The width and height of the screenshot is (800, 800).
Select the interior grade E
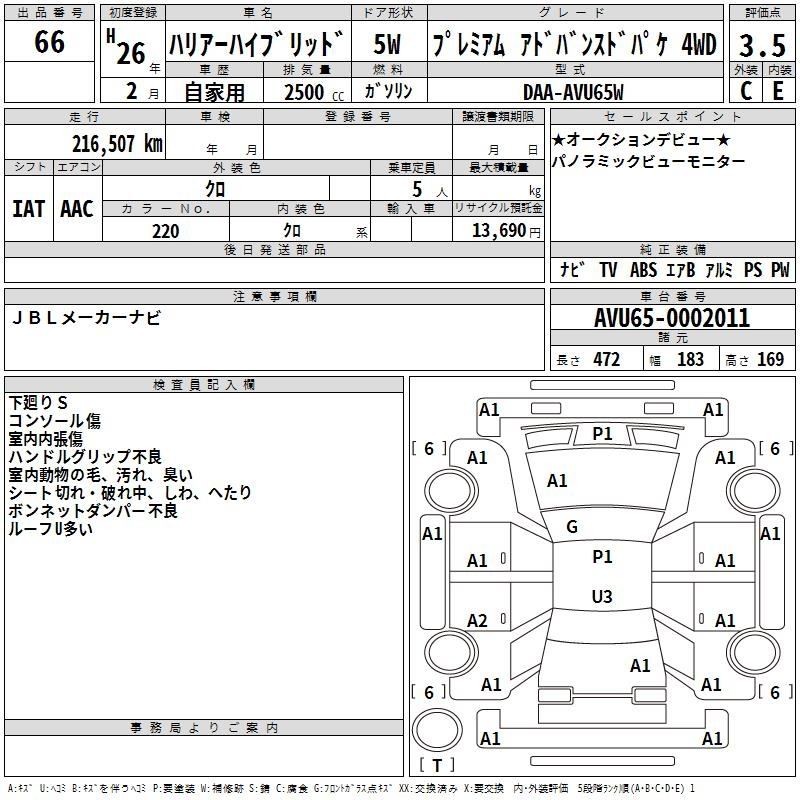pos(778,91)
